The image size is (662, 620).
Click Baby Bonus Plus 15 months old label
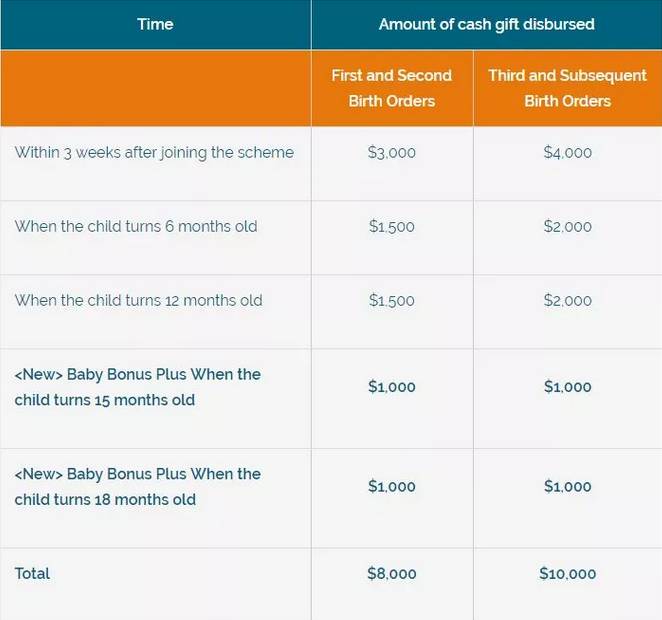[x=137, y=387]
